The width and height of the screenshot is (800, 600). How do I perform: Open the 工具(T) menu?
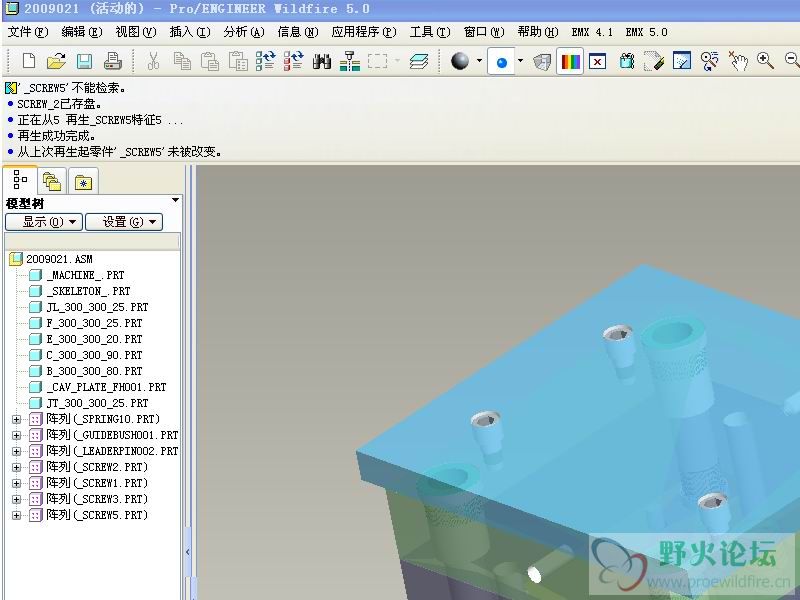(430, 32)
